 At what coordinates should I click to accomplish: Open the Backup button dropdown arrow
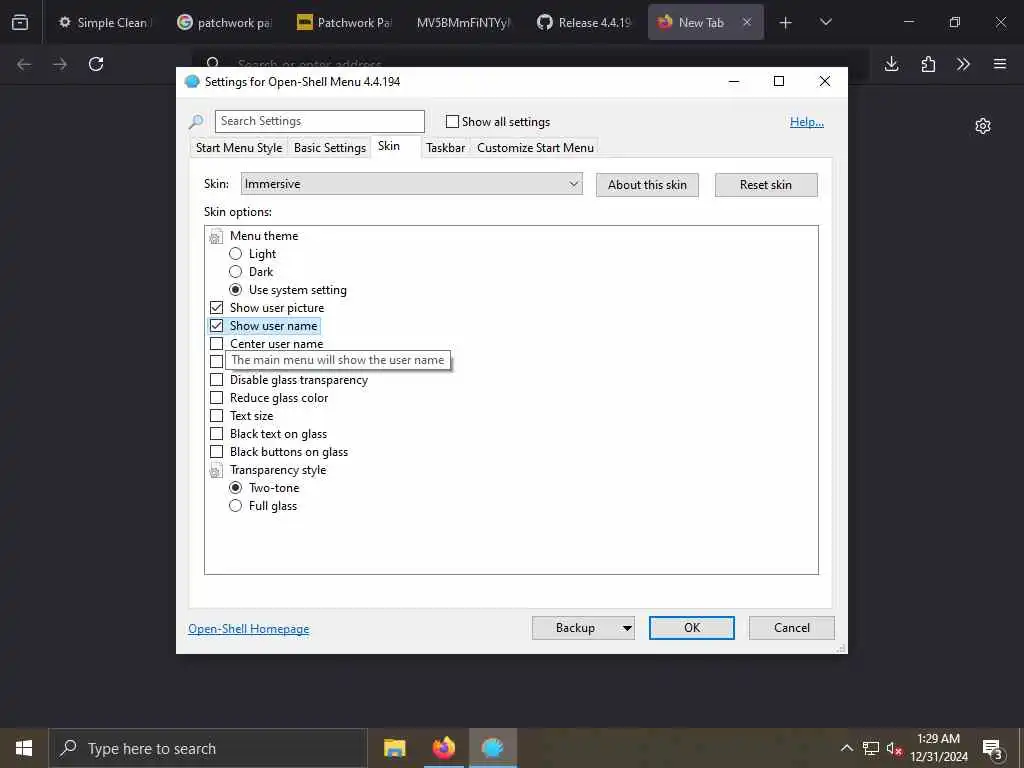pos(627,628)
